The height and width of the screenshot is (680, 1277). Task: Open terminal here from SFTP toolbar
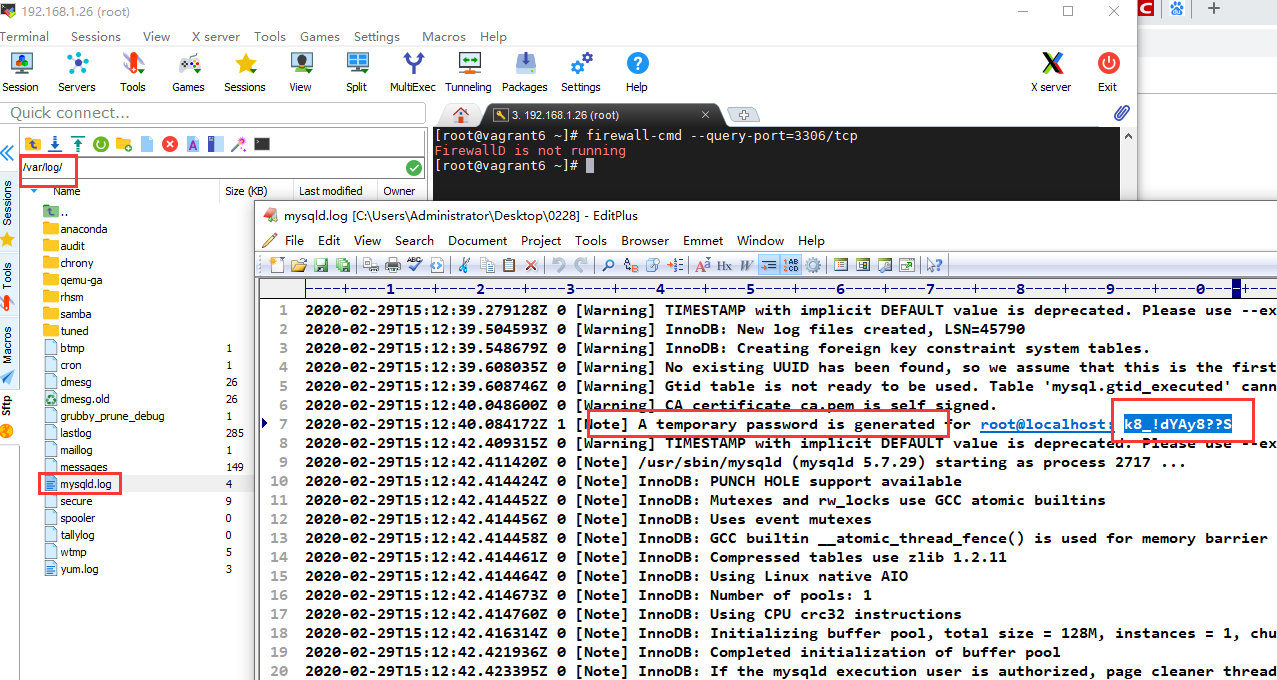tap(262, 144)
